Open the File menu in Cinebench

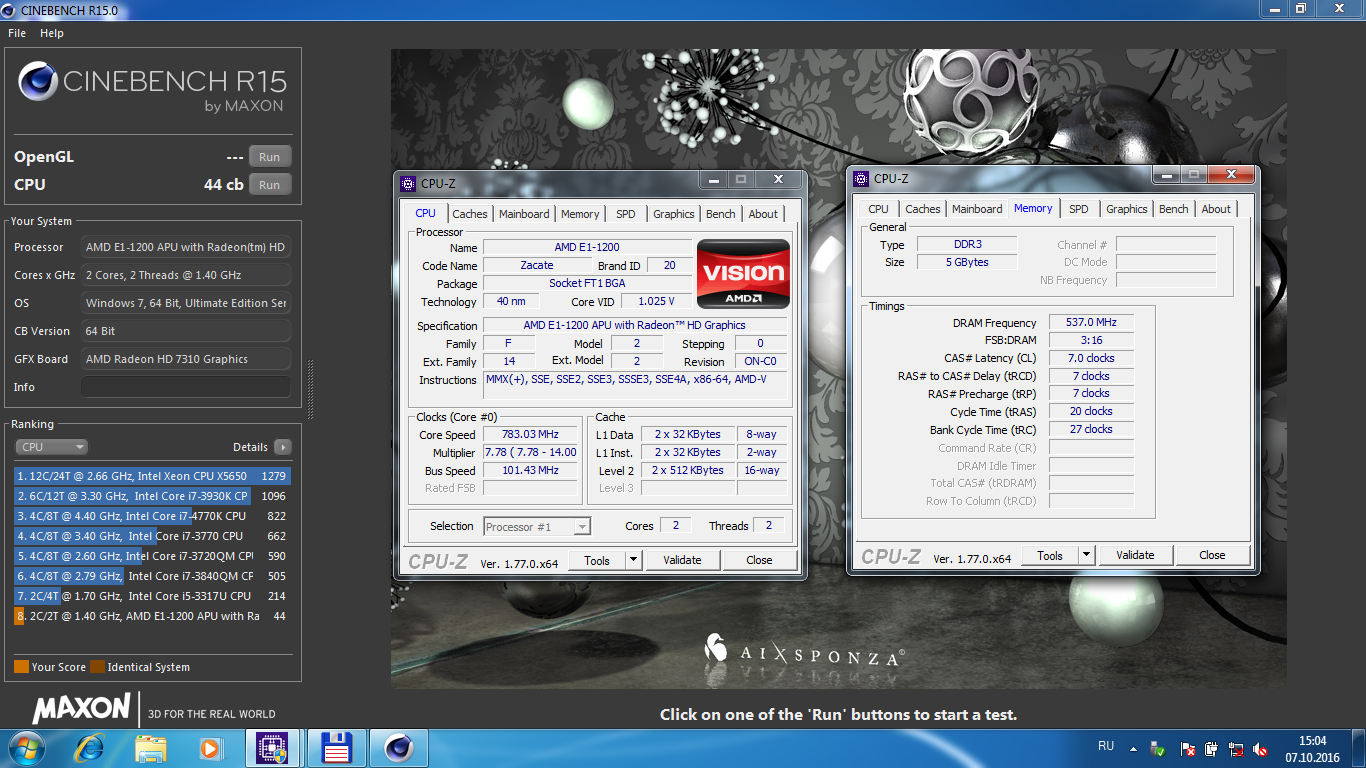pos(17,33)
